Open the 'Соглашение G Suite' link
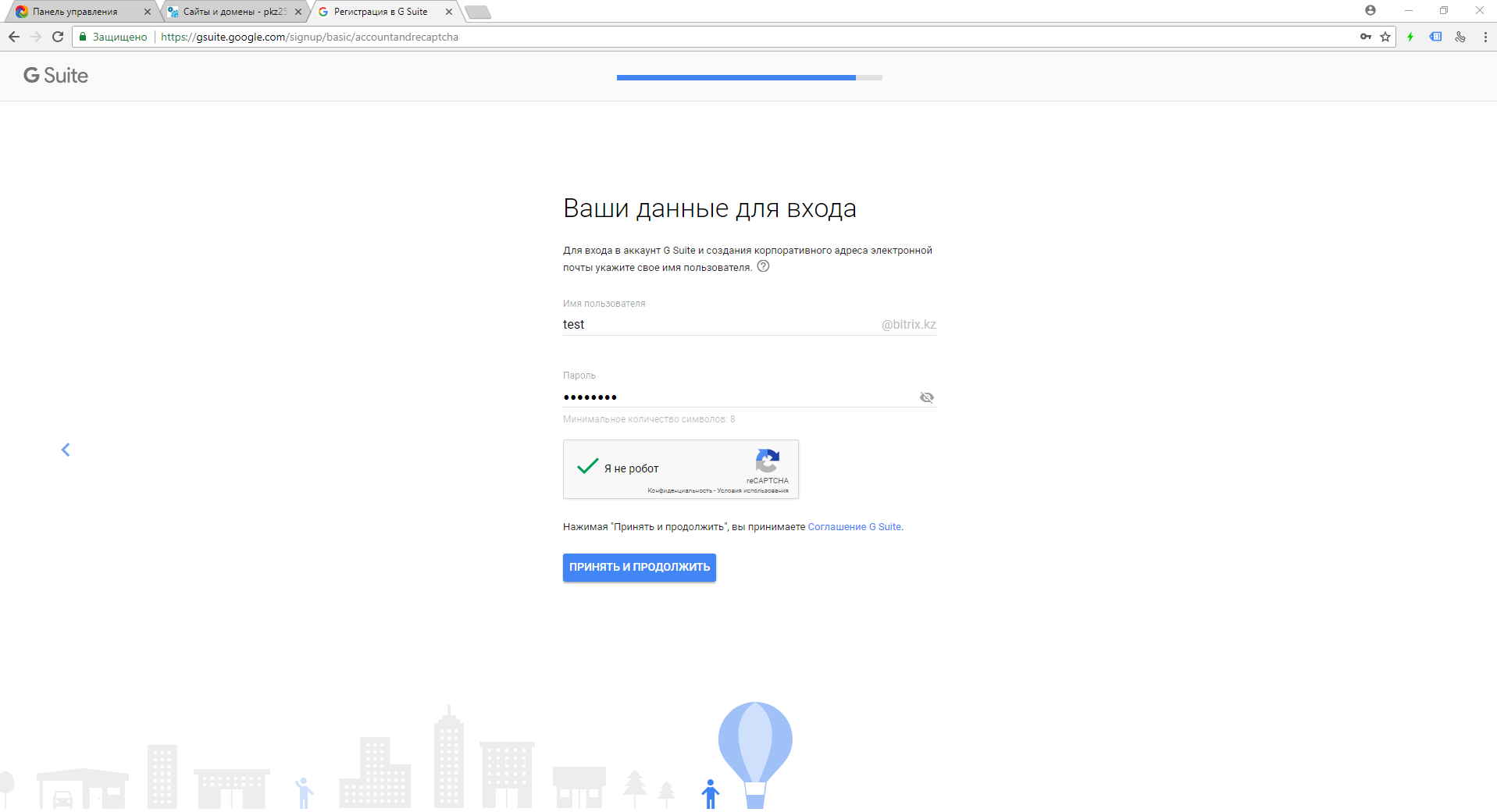The image size is (1497, 812). (x=854, y=527)
